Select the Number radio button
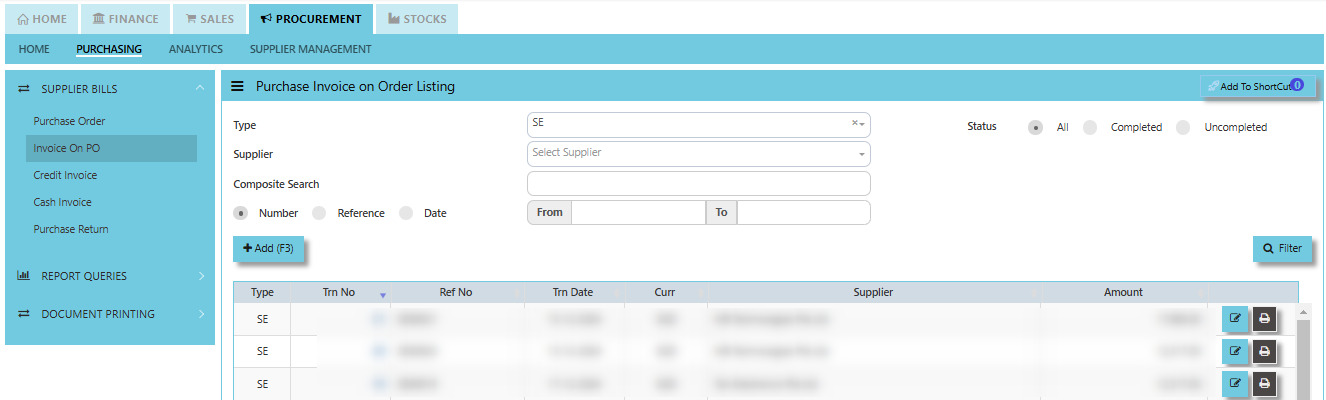The height and width of the screenshot is (400, 1326). click(x=241, y=213)
